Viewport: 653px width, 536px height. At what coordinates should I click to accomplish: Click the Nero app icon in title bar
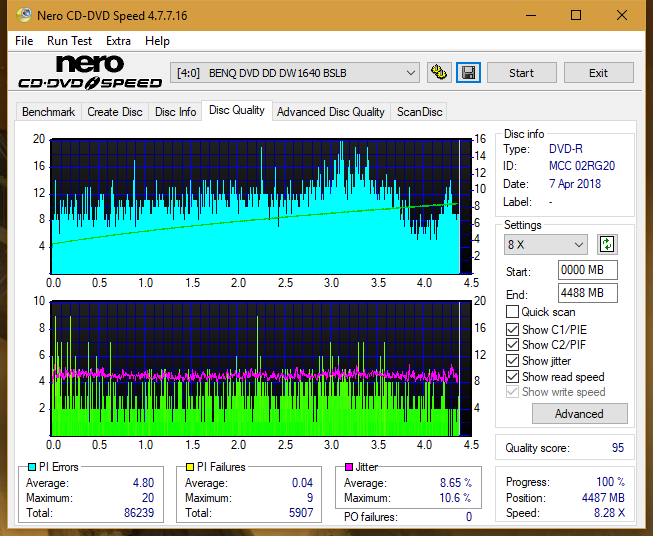(24, 15)
